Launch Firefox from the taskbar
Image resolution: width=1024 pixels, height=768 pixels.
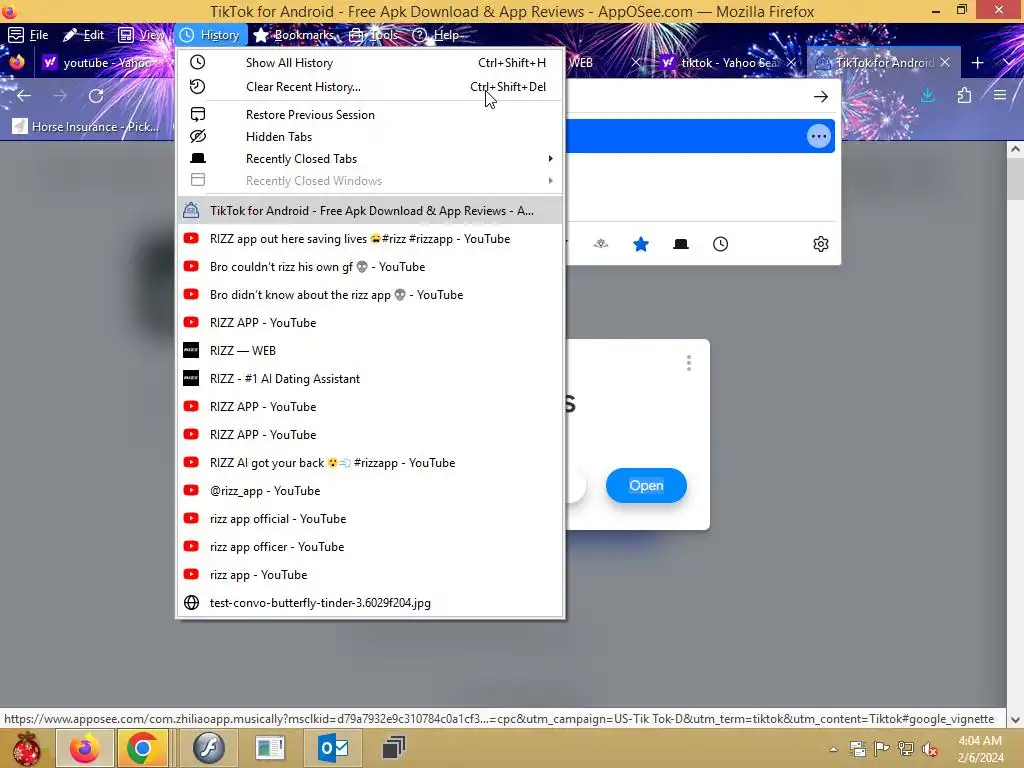click(85, 748)
